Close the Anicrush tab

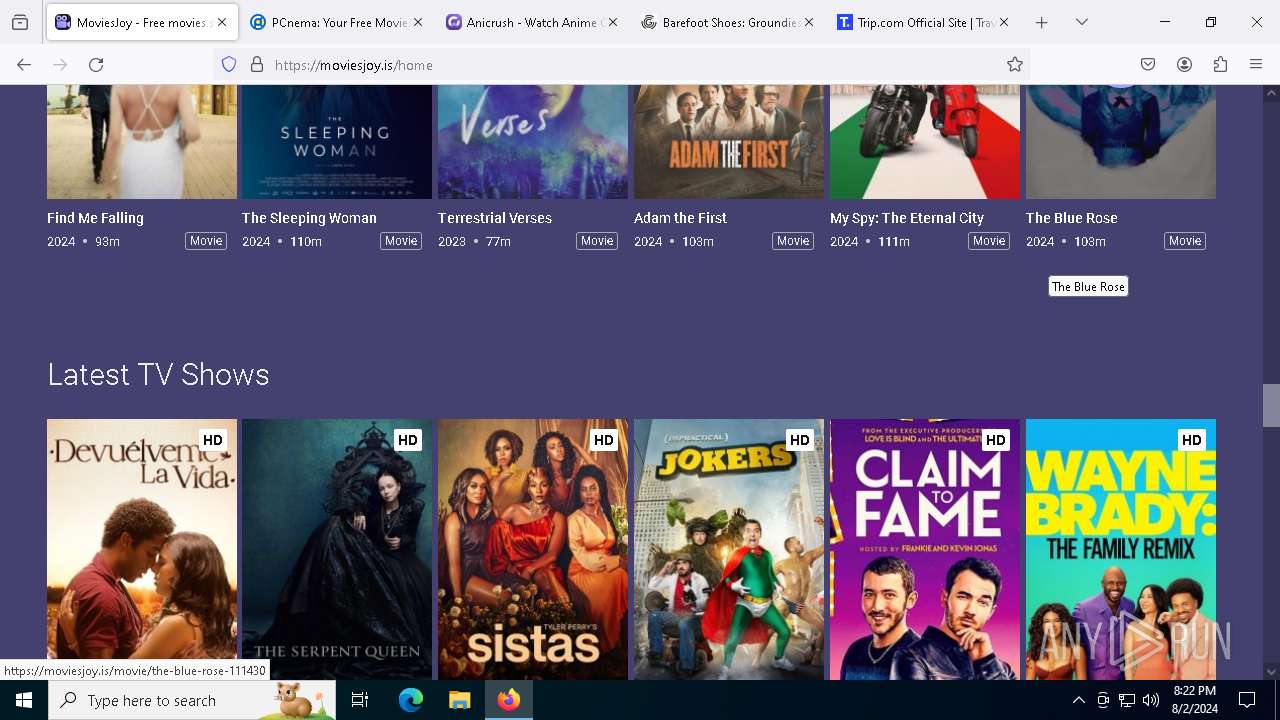tap(613, 22)
